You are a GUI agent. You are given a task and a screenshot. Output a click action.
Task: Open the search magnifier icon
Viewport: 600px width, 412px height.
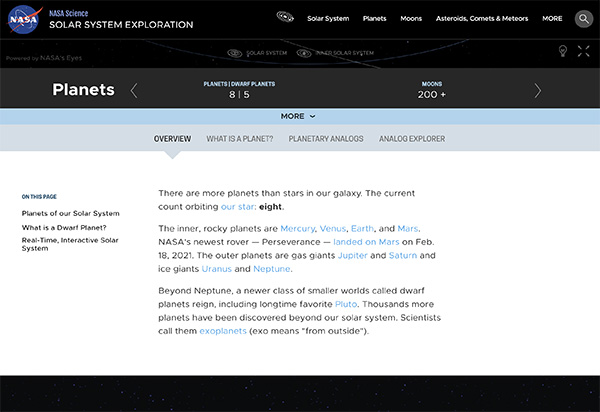pyautogui.click(x=584, y=18)
